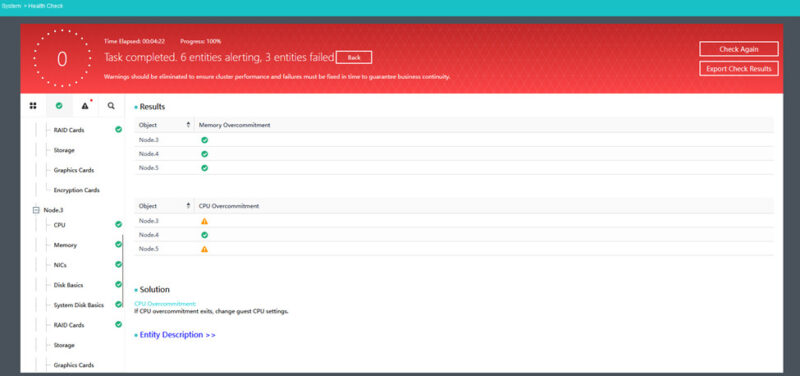Click Node.5 row in Memory Overcommitment table
The width and height of the screenshot is (800, 376).
454,167
